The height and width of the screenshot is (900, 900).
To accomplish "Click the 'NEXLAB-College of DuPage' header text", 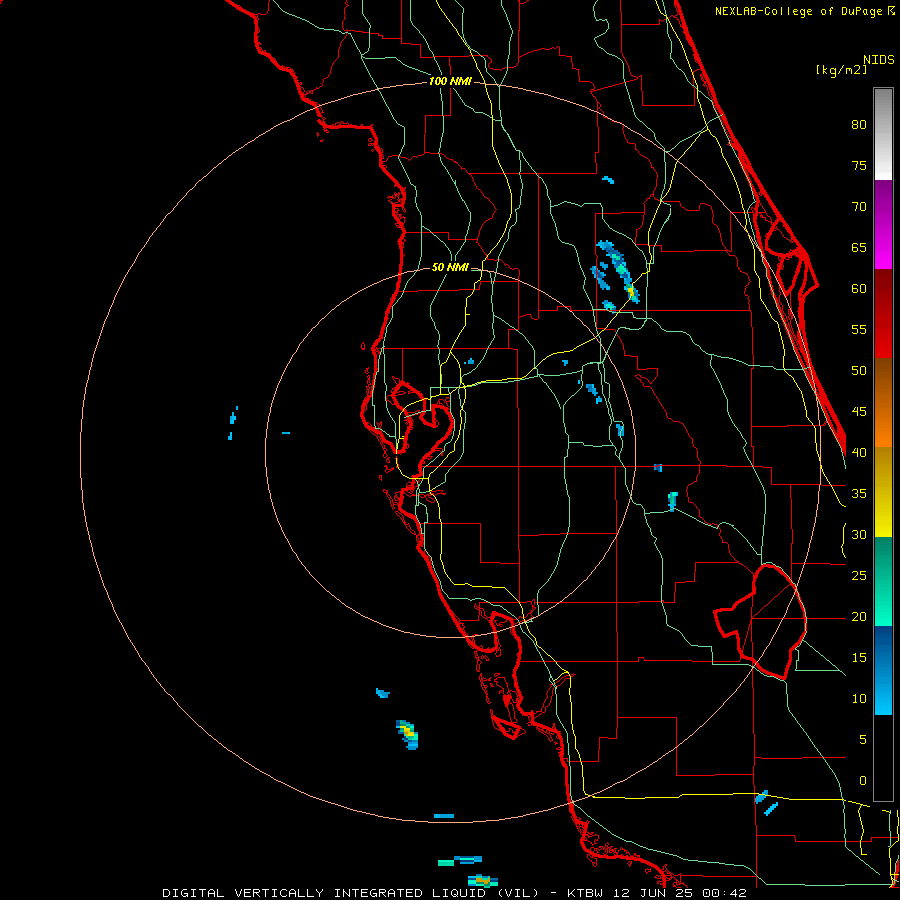I will (800, 11).
